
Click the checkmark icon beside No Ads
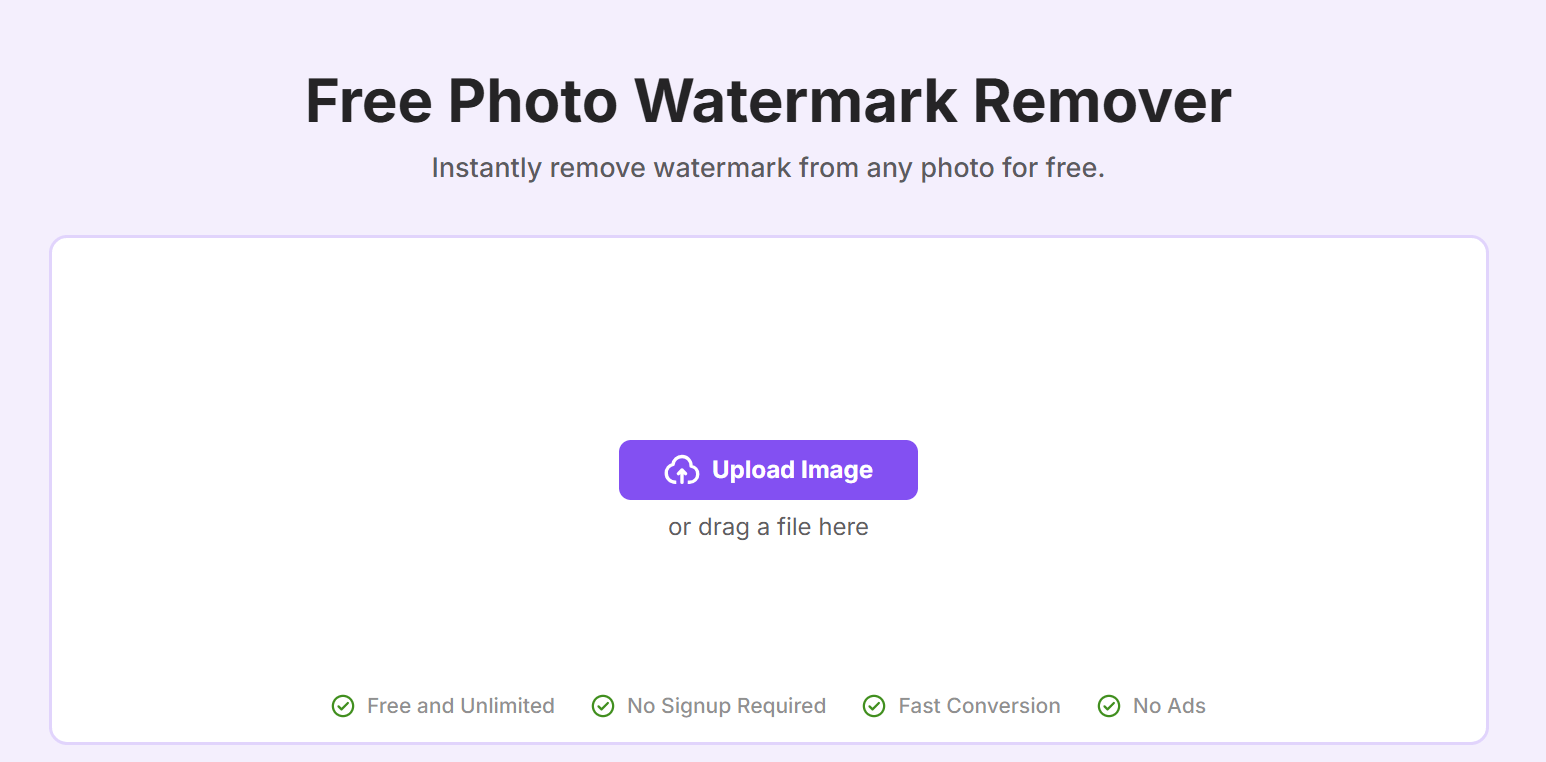(x=1109, y=706)
